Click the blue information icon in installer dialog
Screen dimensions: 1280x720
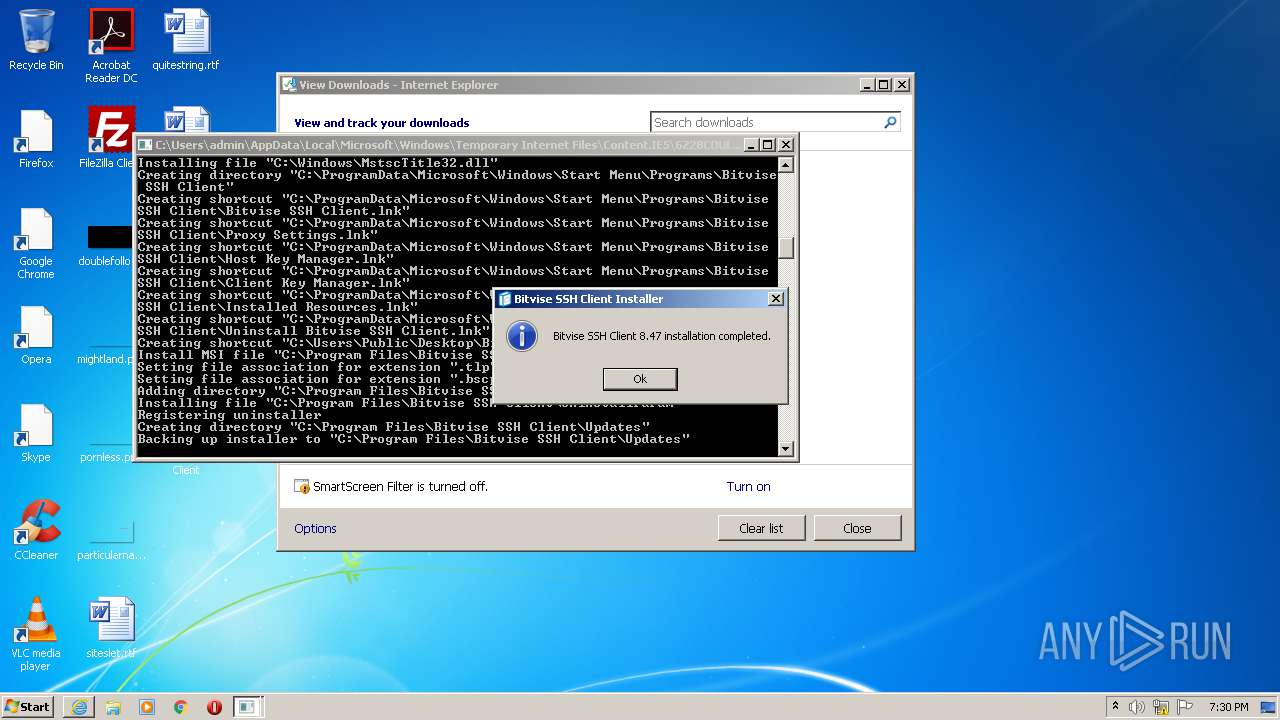pyautogui.click(x=522, y=336)
